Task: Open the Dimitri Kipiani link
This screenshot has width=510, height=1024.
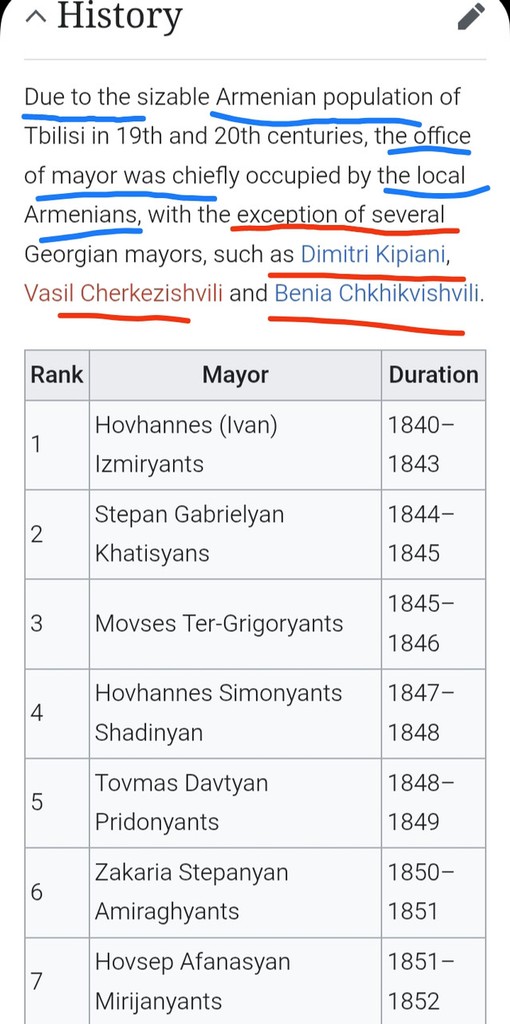Action: click(372, 254)
